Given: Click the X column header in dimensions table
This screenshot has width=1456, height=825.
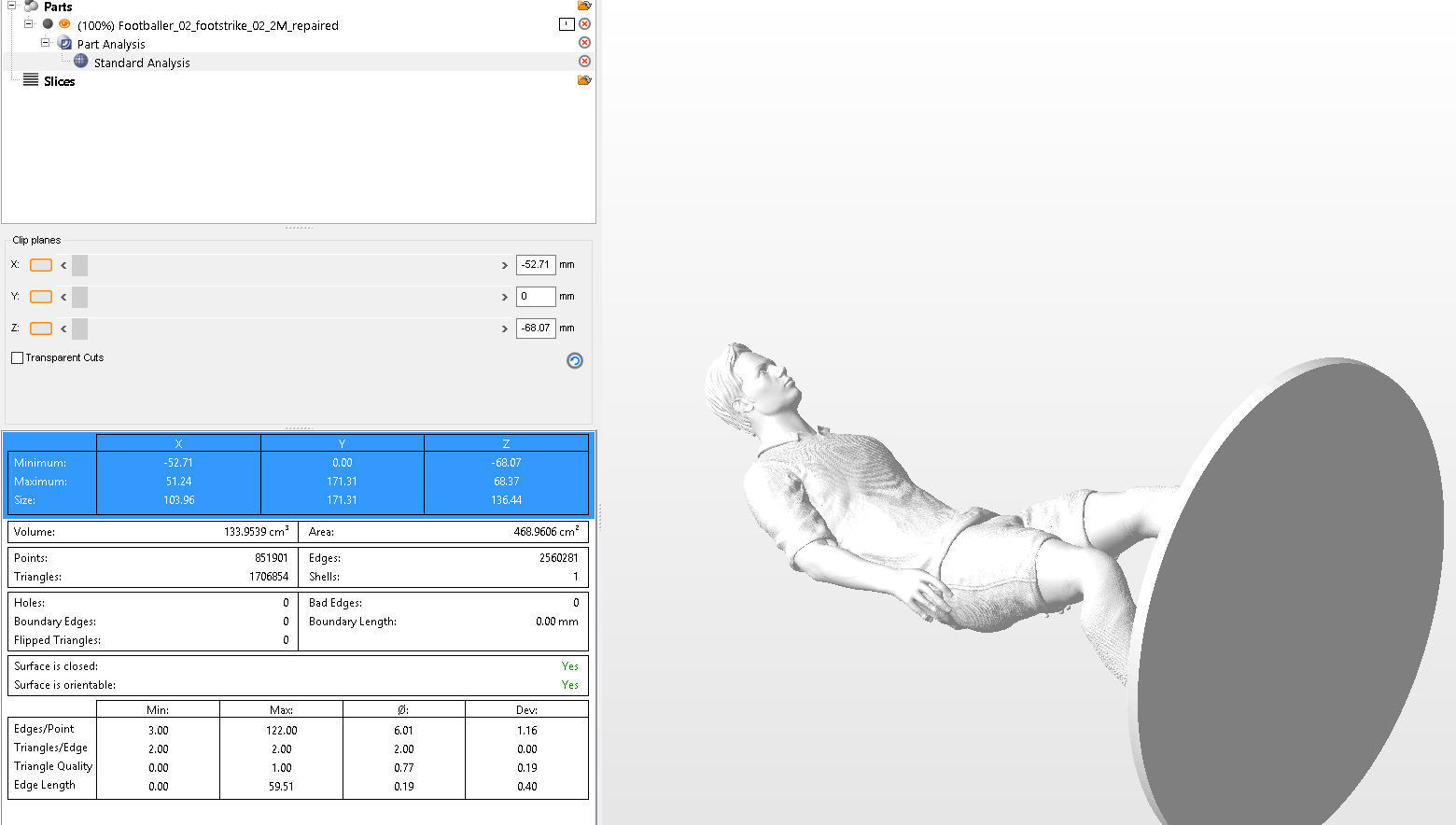Looking at the screenshot, I should (178, 444).
